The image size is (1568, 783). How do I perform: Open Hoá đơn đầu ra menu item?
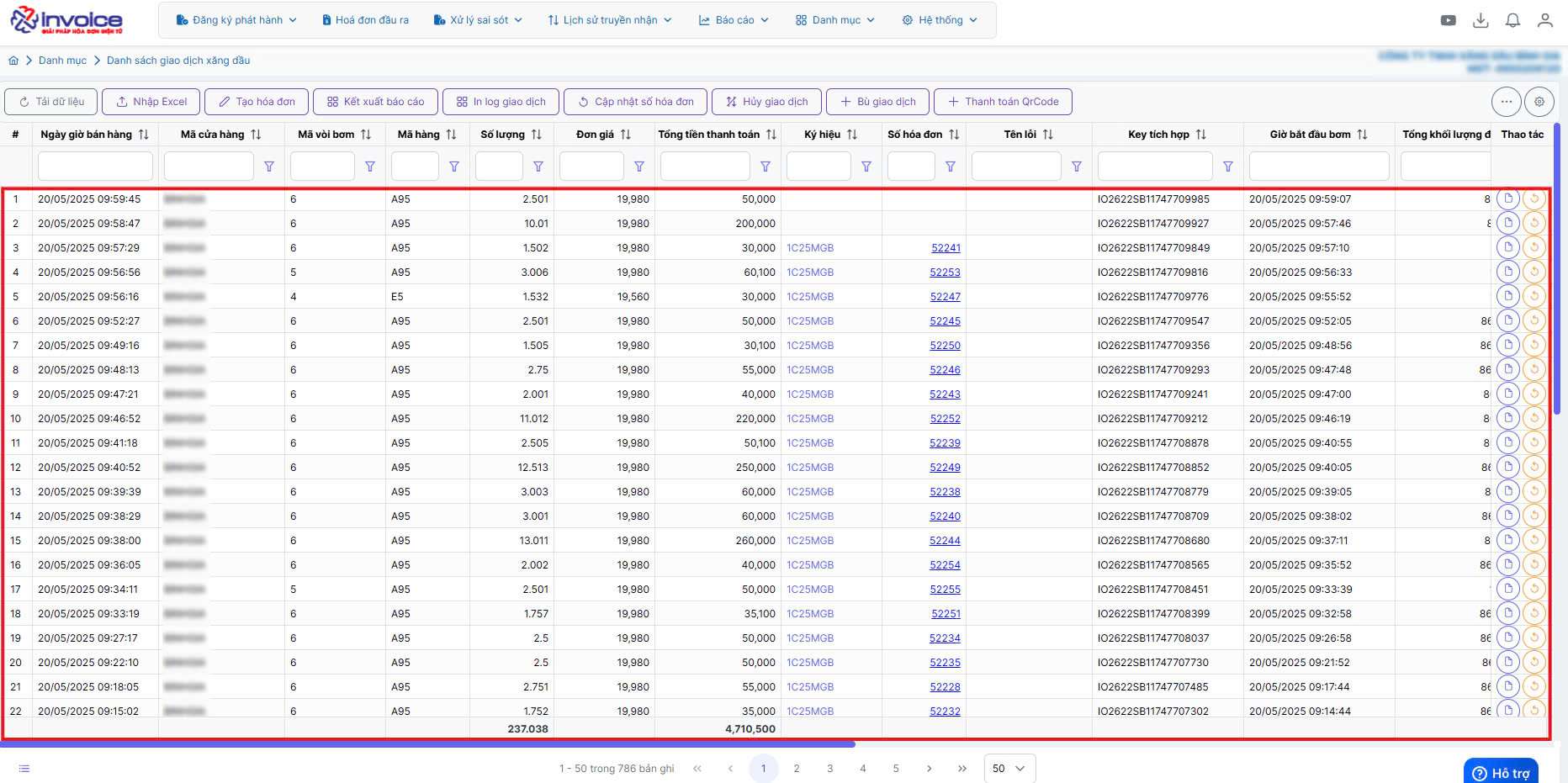pyautogui.click(x=366, y=20)
